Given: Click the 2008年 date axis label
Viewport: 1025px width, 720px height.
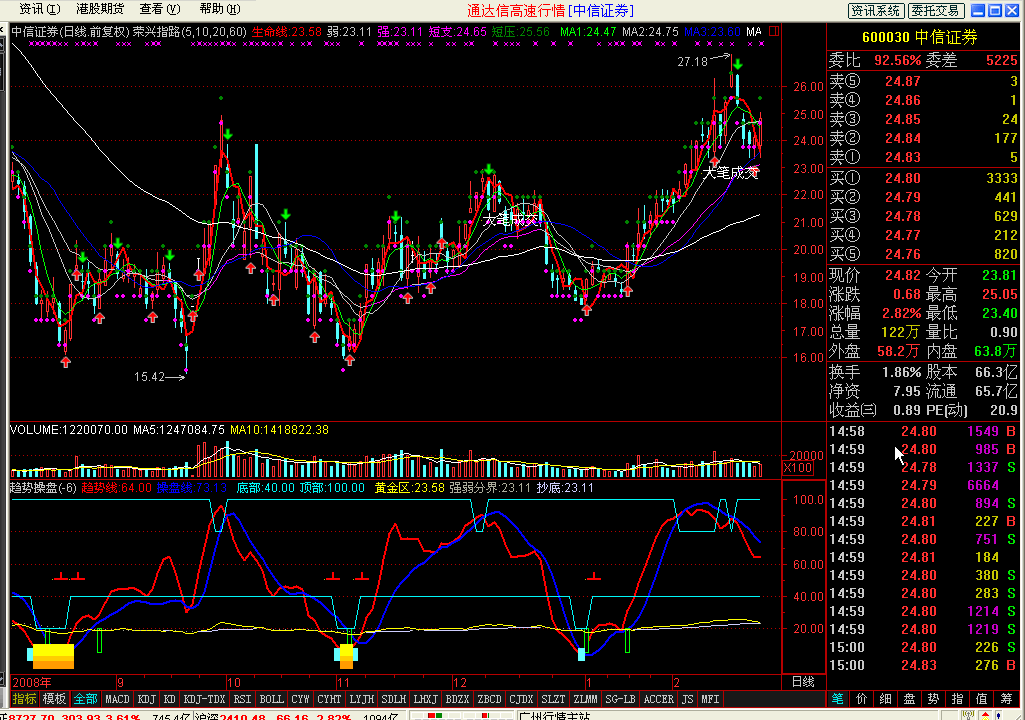Looking at the screenshot, I should pos(31,682).
